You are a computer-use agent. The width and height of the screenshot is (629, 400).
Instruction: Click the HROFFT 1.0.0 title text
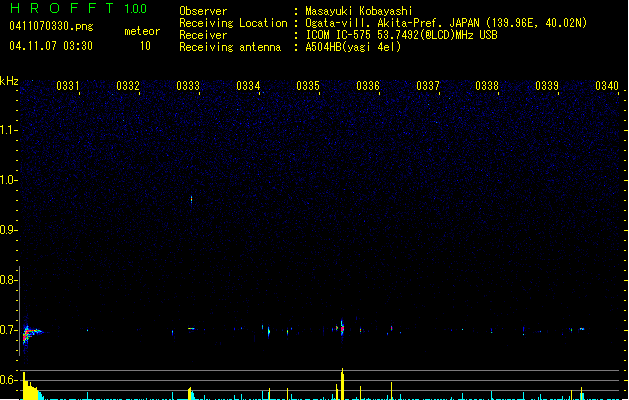coord(79,8)
